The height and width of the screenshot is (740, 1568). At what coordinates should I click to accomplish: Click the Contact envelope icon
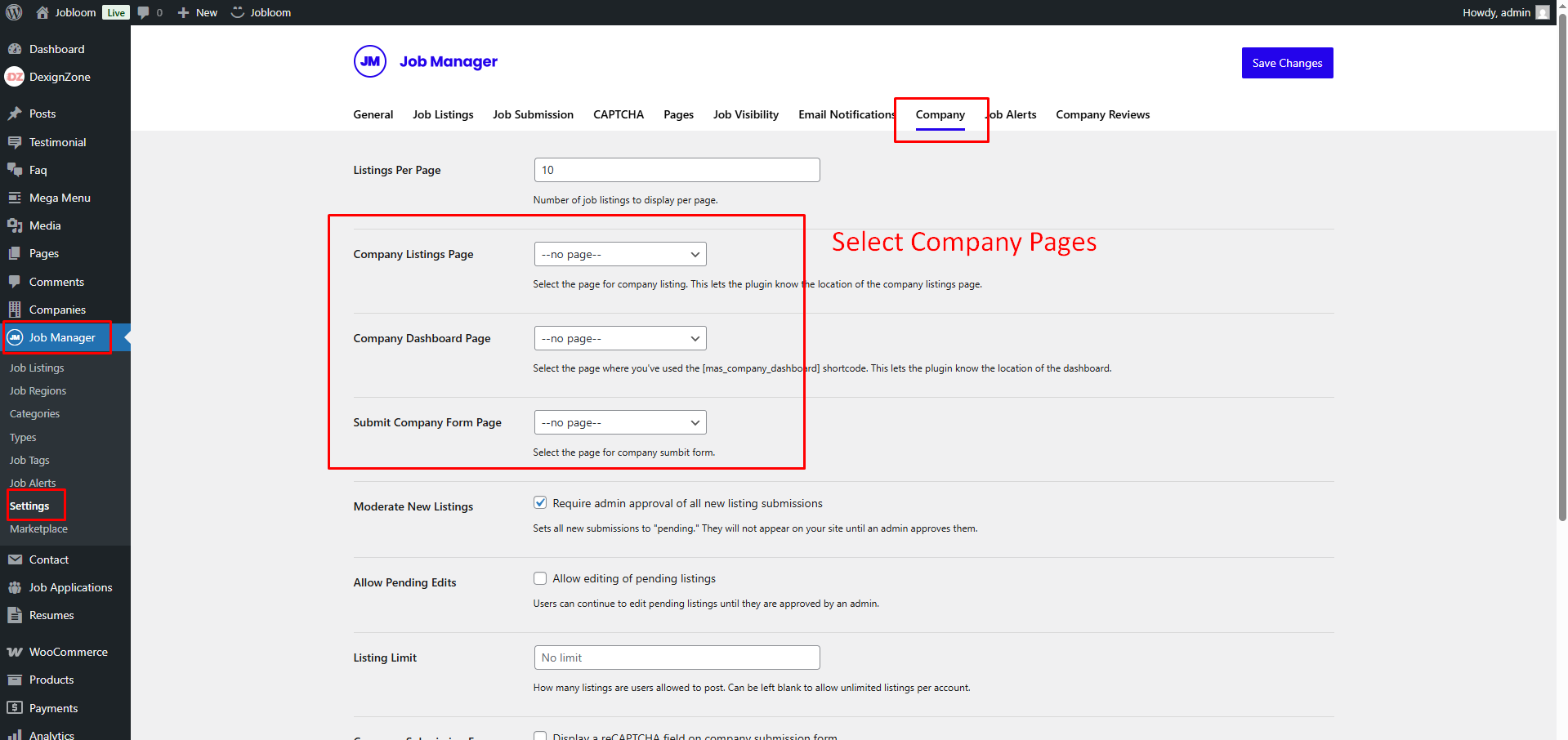tap(15, 559)
